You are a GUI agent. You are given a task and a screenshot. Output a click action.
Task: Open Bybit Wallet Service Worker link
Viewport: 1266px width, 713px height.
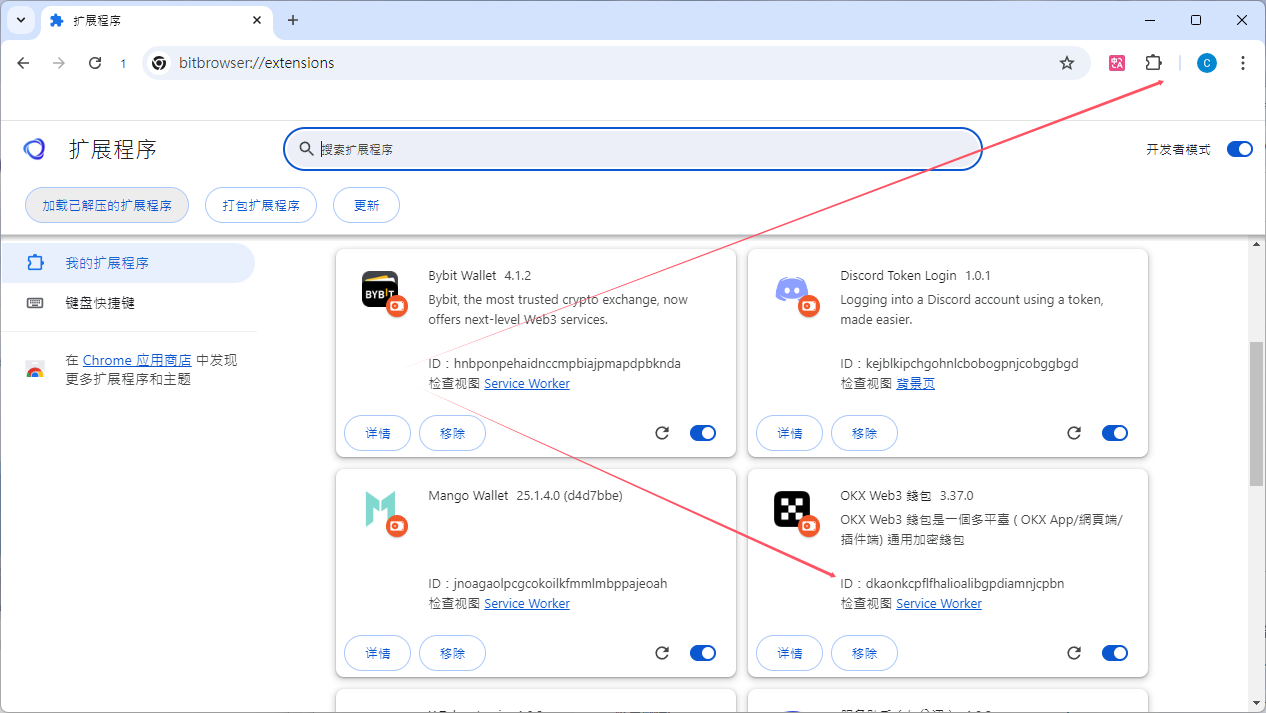pyautogui.click(x=527, y=384)
